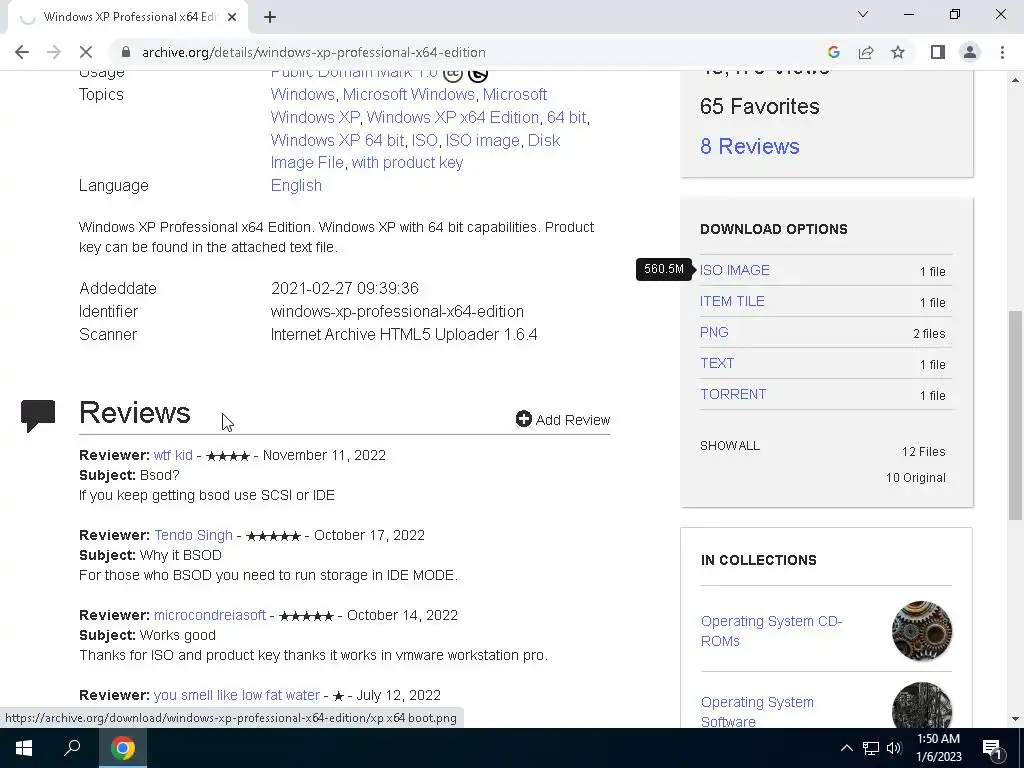
Task: Open Operating System CD-ROMs collection
Action: [x=771, y=631]
